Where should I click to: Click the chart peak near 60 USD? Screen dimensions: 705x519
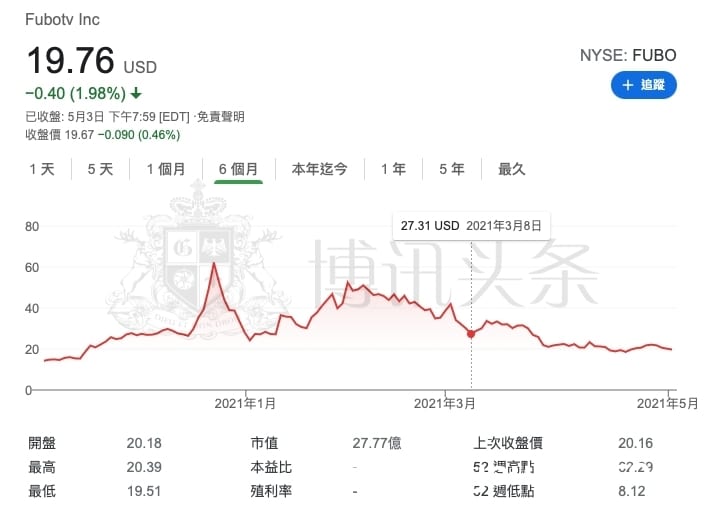point(214,263)
